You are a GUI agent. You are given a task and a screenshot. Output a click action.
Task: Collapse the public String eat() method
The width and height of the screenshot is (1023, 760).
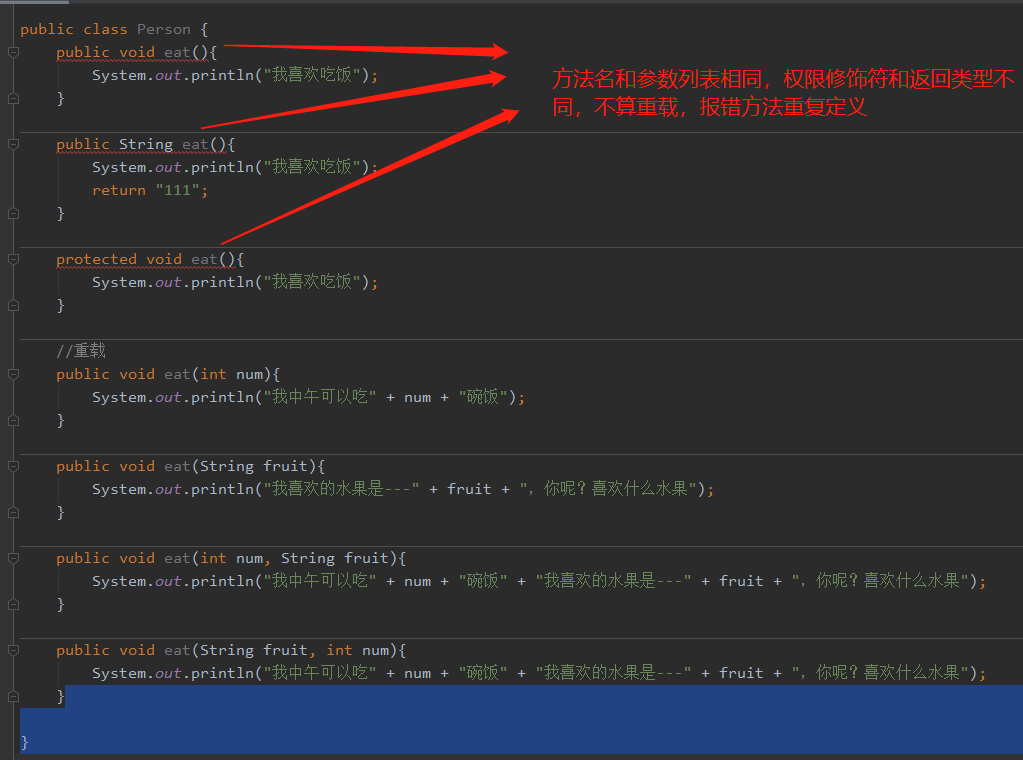click(13, 144)
